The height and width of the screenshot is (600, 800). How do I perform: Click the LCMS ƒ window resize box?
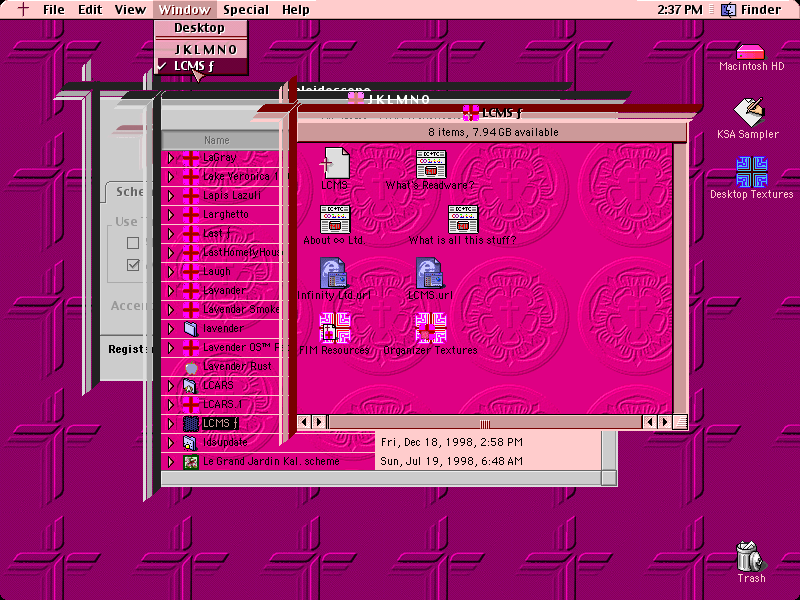coord(680,422)
